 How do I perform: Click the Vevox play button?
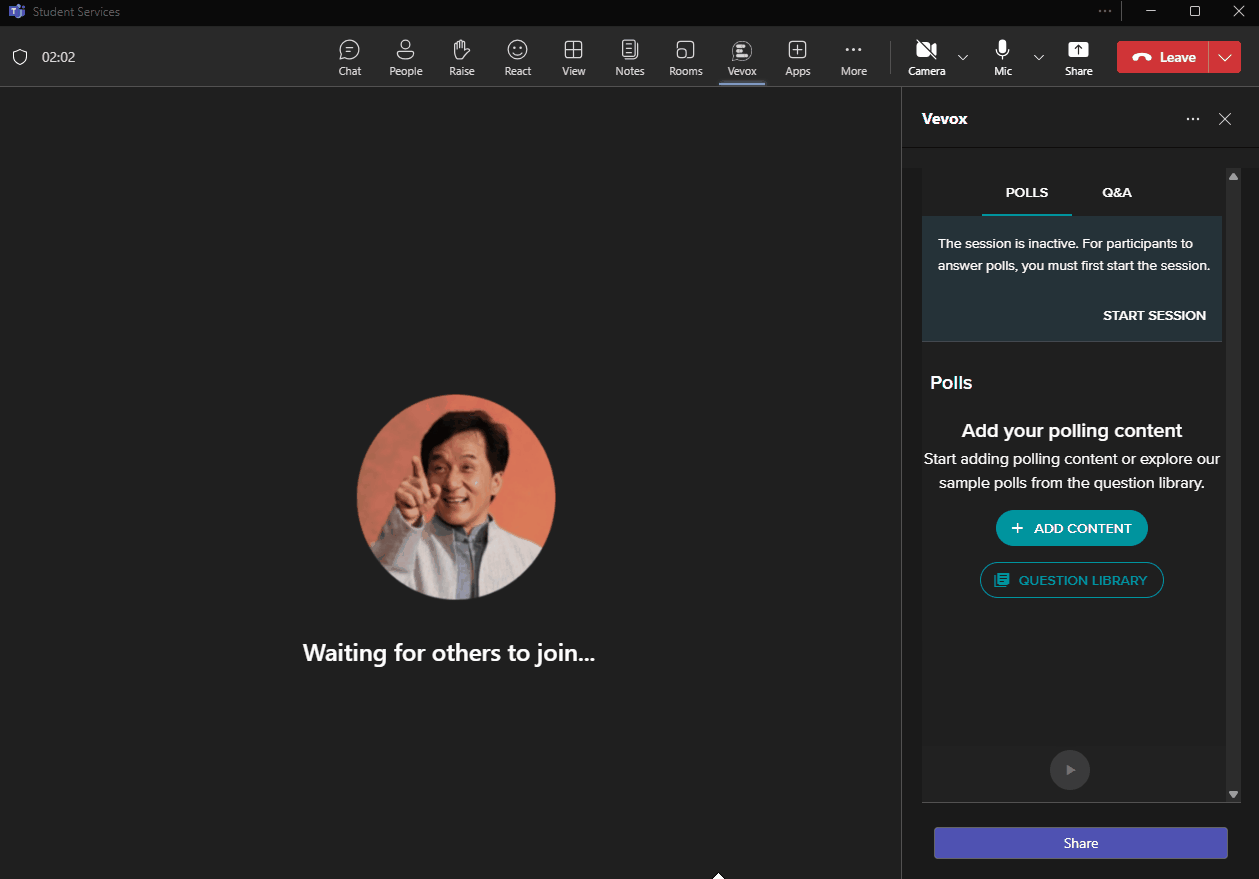[x=1070, y=770]
